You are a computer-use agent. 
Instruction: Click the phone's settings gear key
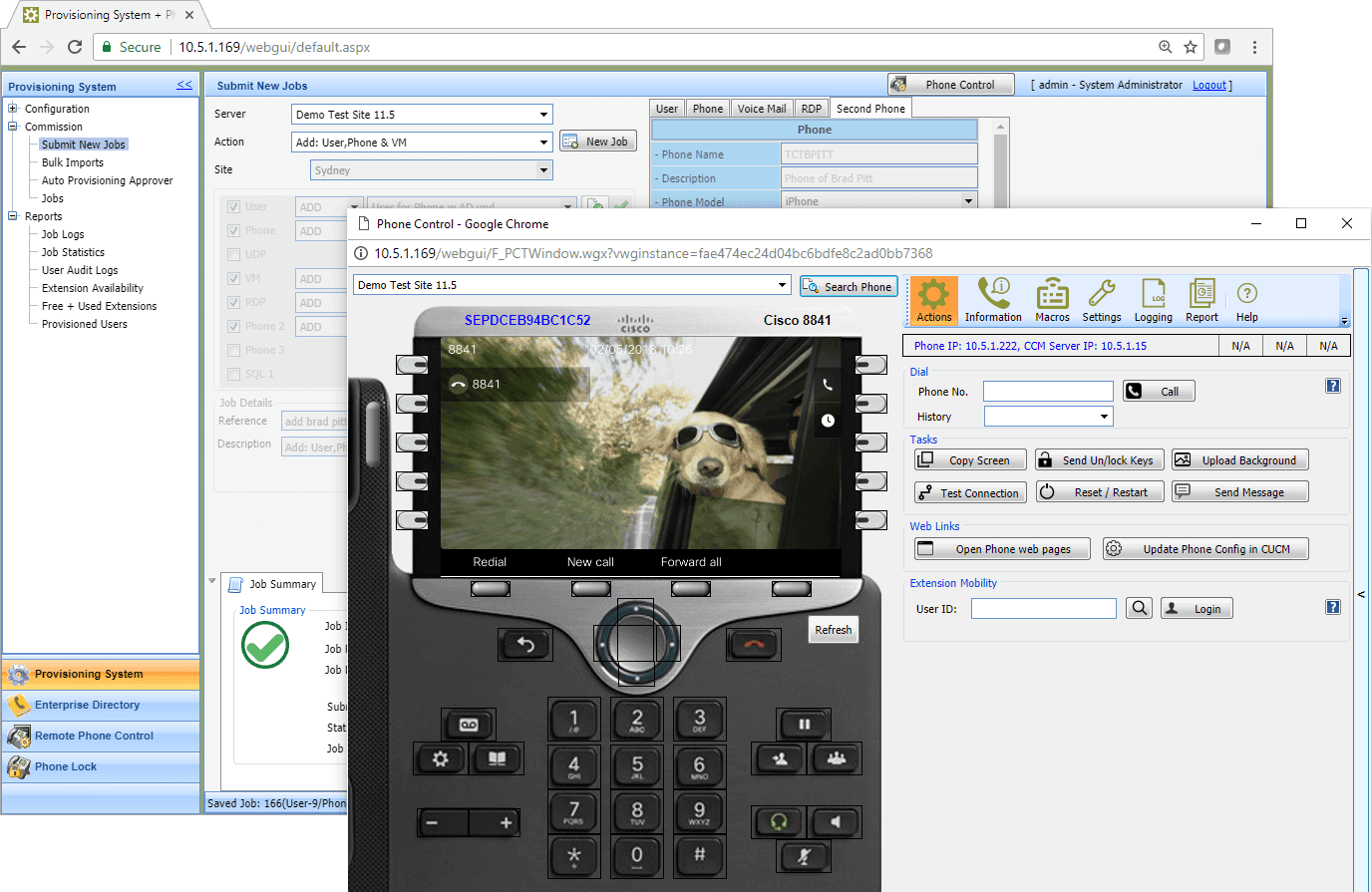440,758
